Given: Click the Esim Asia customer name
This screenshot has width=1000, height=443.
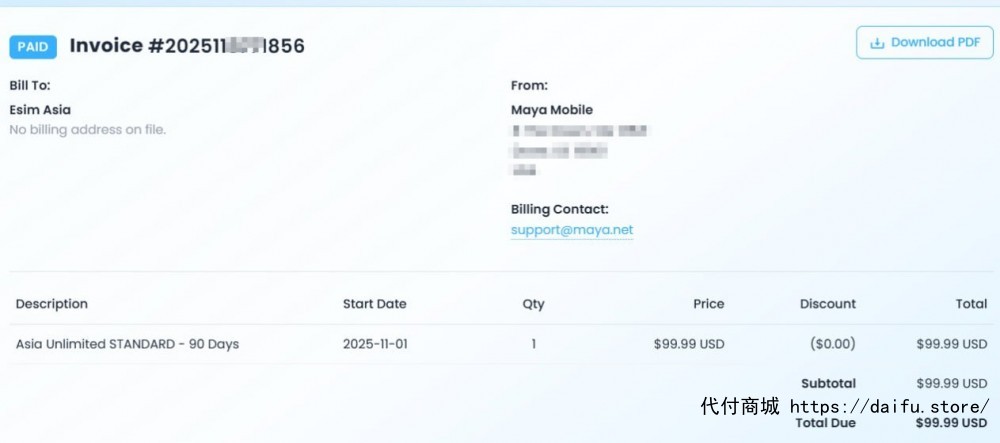Looking at the screenshot, I should [40, 110].
